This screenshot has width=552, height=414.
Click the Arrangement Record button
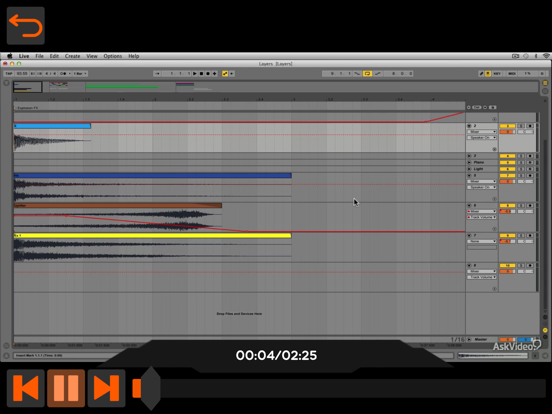[x=208, y=74]
